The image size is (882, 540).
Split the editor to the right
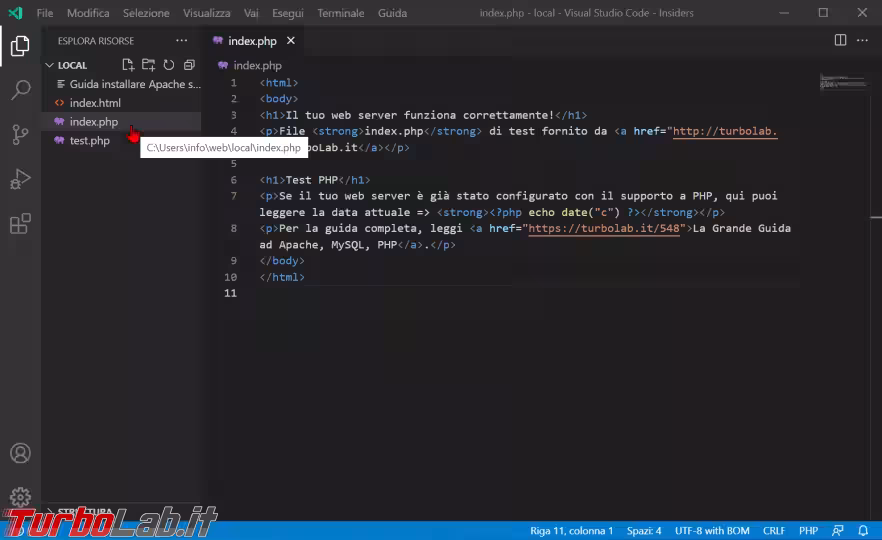tap(840, 40)
